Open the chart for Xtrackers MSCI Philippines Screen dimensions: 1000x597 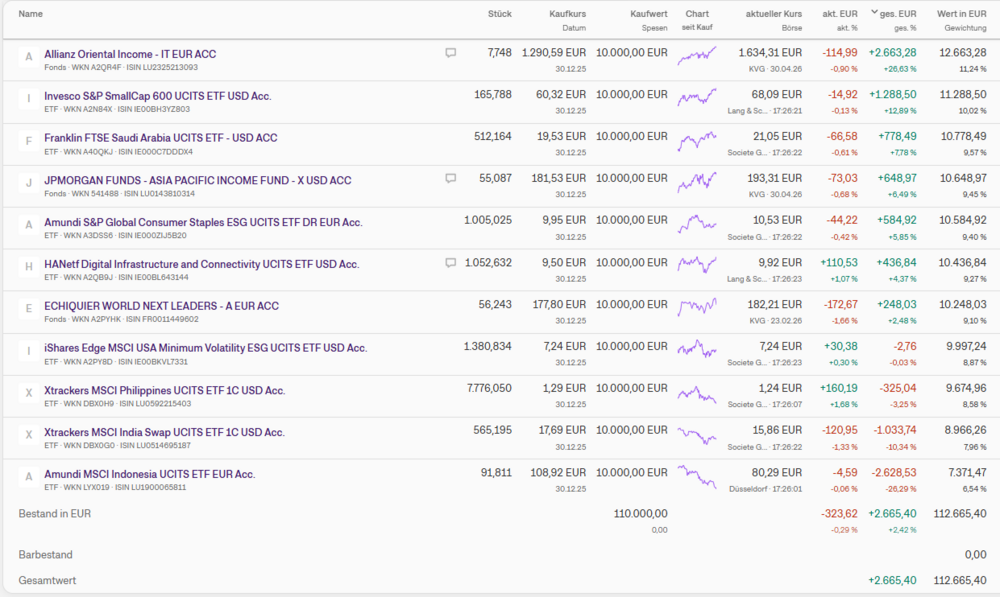tap(697, 394)
